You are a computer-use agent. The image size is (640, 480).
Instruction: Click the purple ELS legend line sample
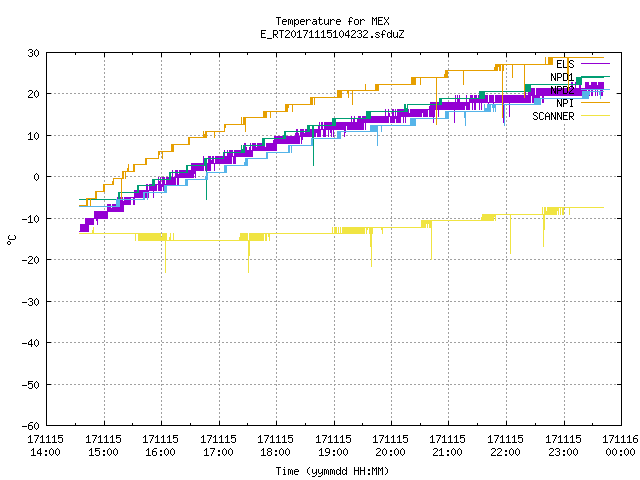[595, 64]
